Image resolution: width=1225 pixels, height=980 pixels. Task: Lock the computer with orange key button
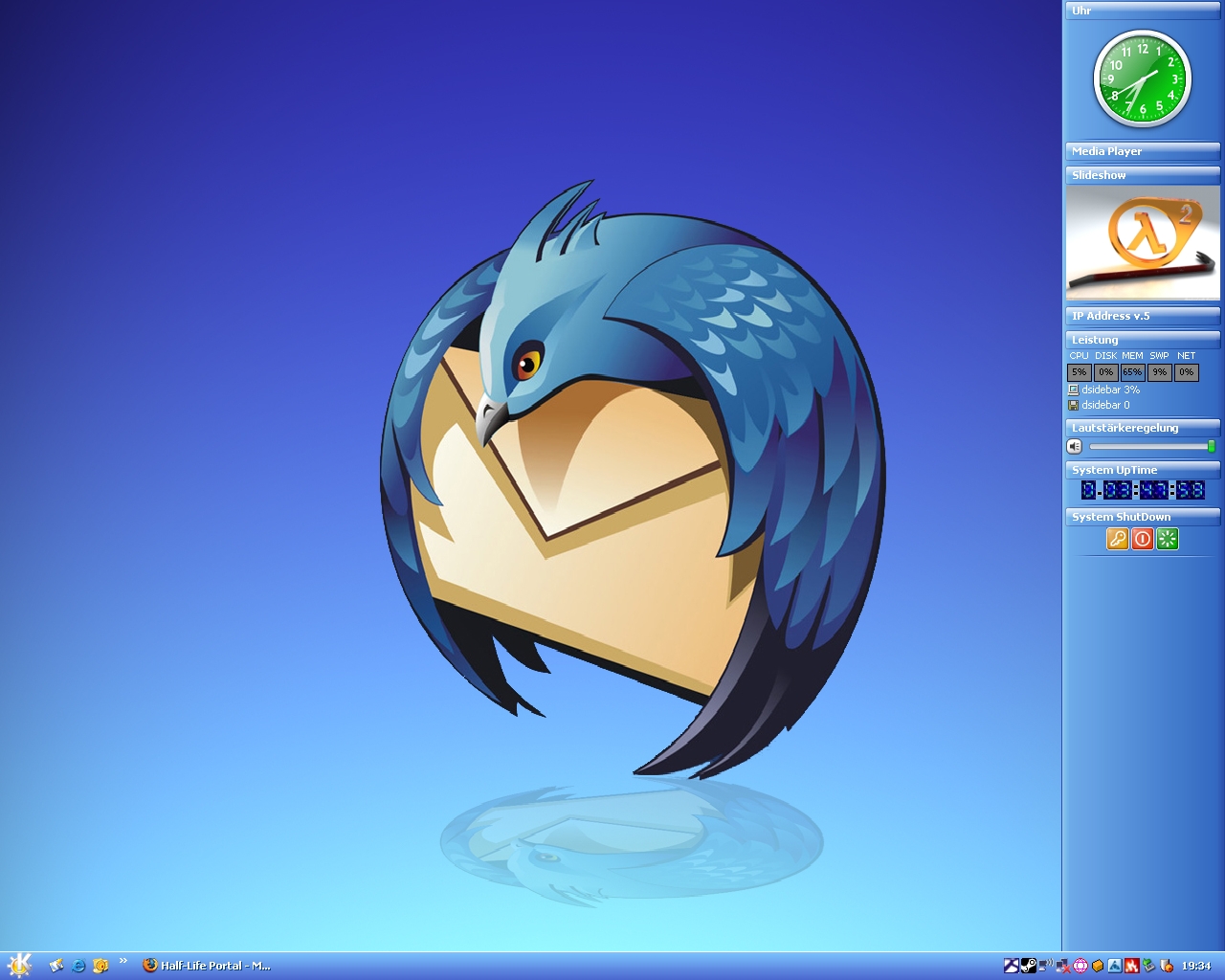tap(1117, 539)
